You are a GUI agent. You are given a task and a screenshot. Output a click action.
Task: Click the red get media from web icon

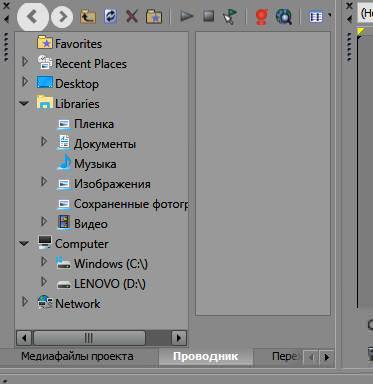point(262,17)
